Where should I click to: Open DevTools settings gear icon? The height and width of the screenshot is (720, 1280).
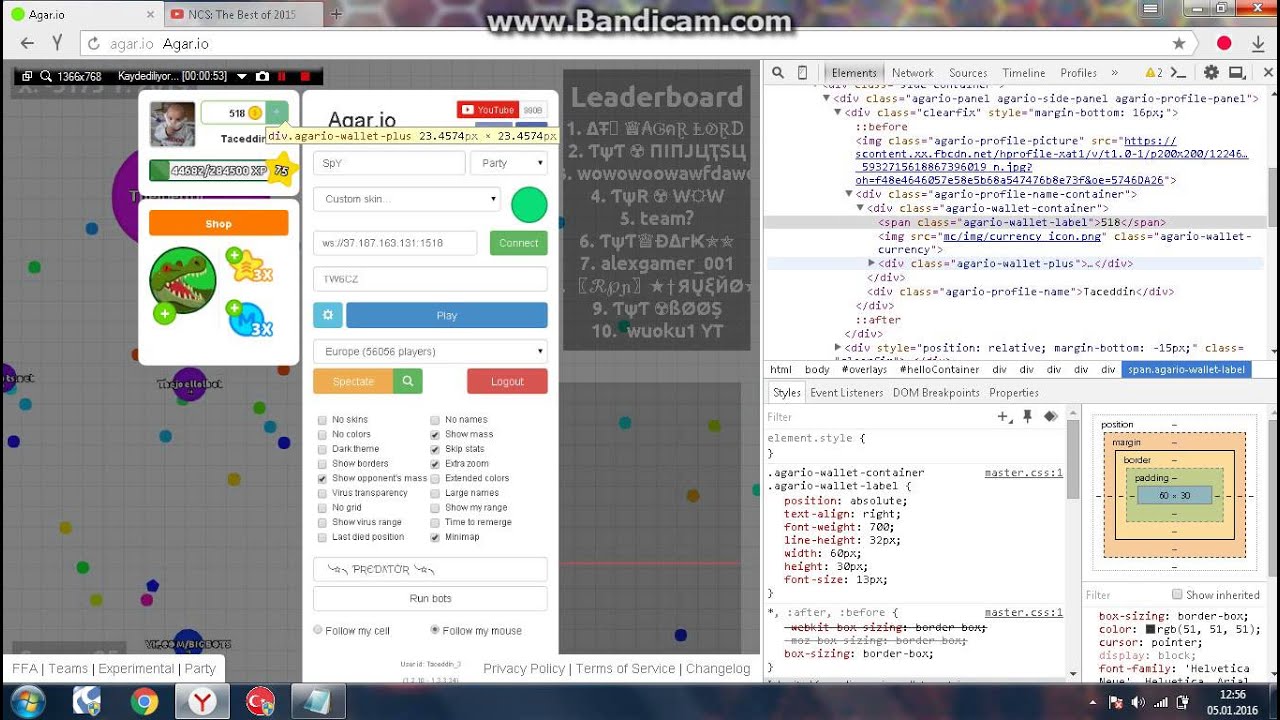click(x=1211, y=73)
